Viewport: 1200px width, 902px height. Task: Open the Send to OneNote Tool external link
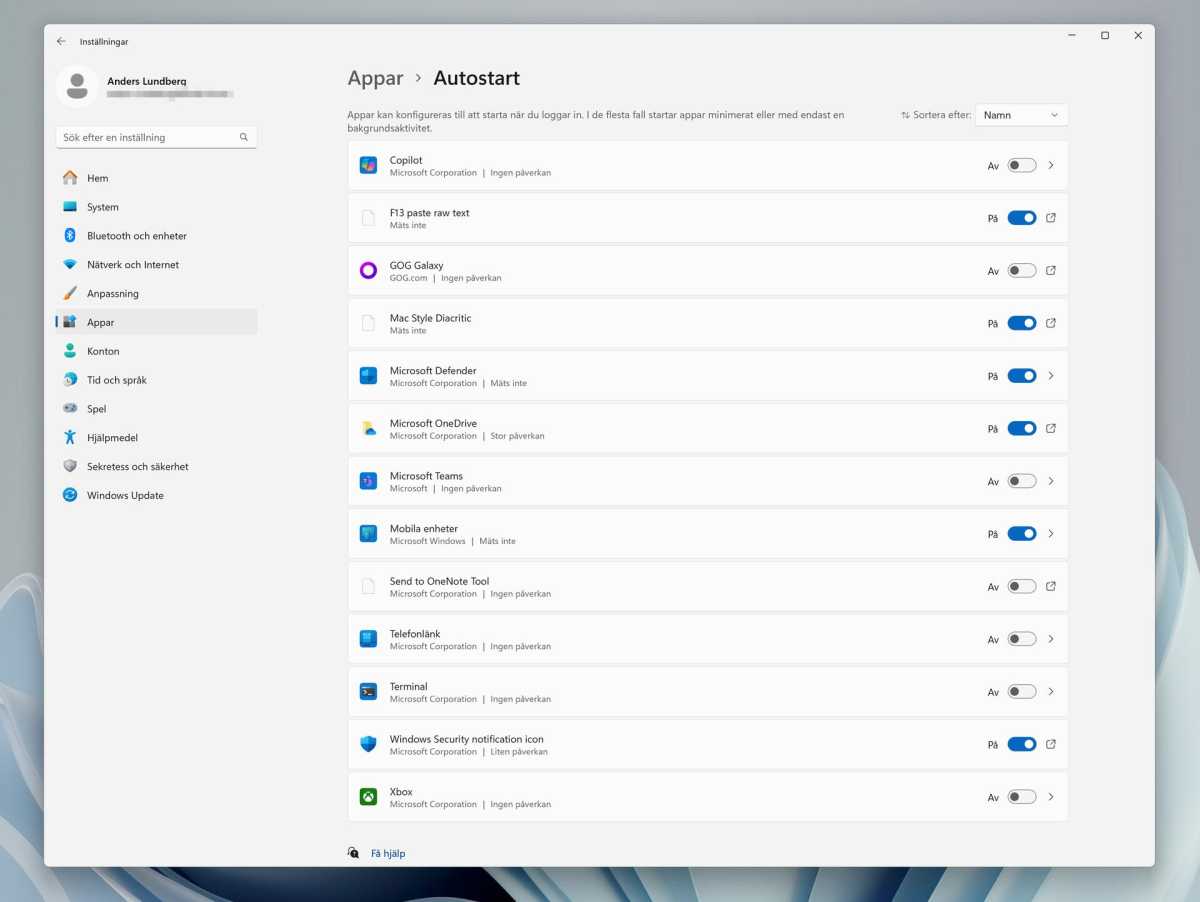pyautogui.click(x=1051, y=586)
